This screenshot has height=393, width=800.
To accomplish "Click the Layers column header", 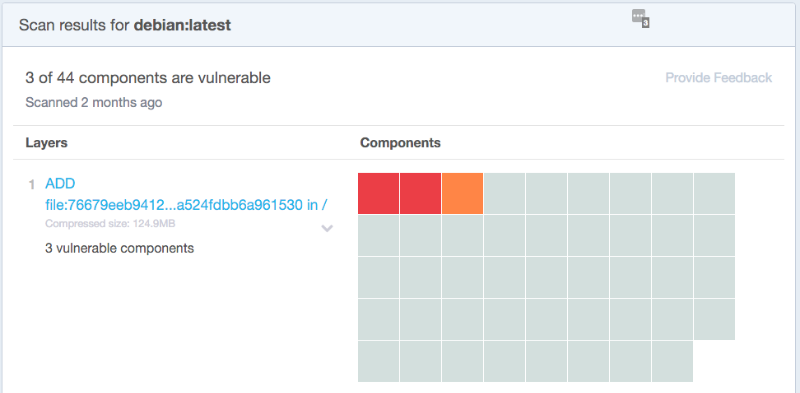I will click(46, 143).
